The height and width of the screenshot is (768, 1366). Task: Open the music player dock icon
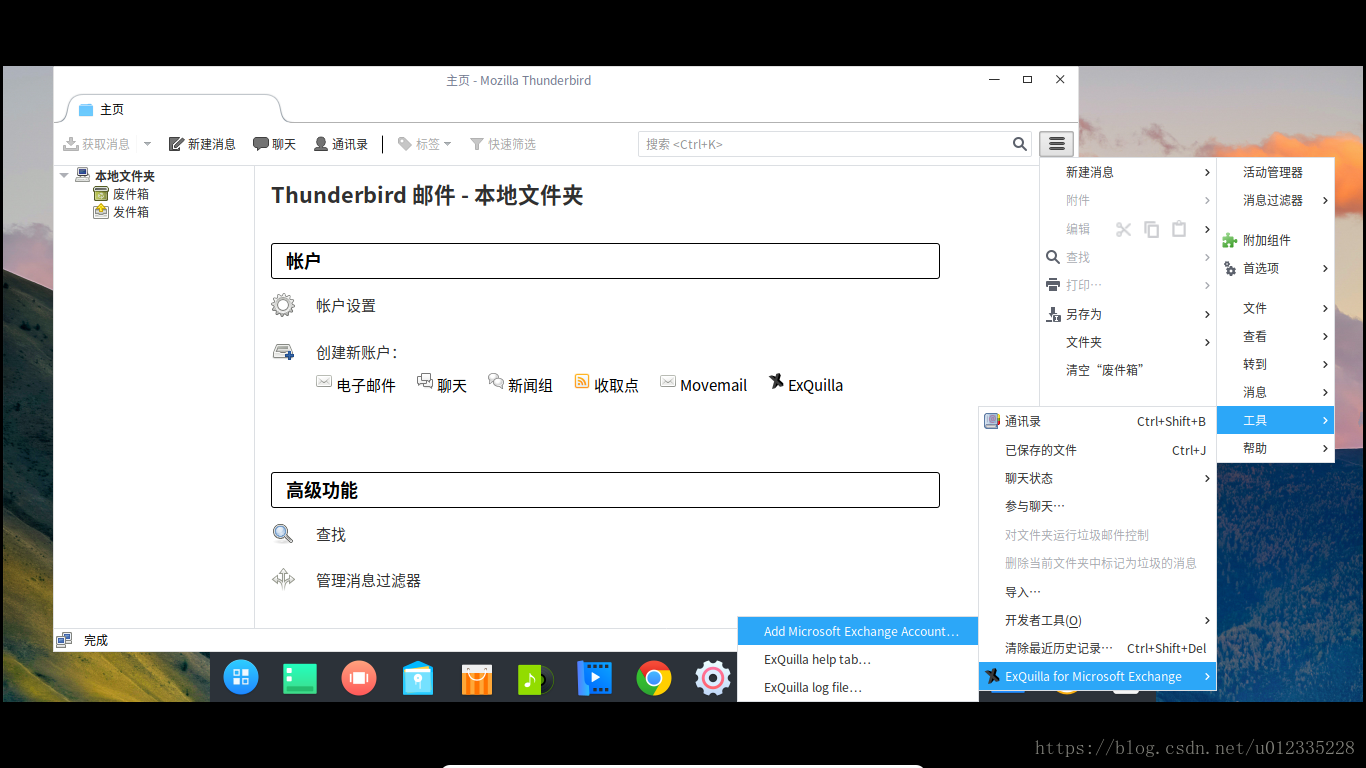(x=535, y=679)
